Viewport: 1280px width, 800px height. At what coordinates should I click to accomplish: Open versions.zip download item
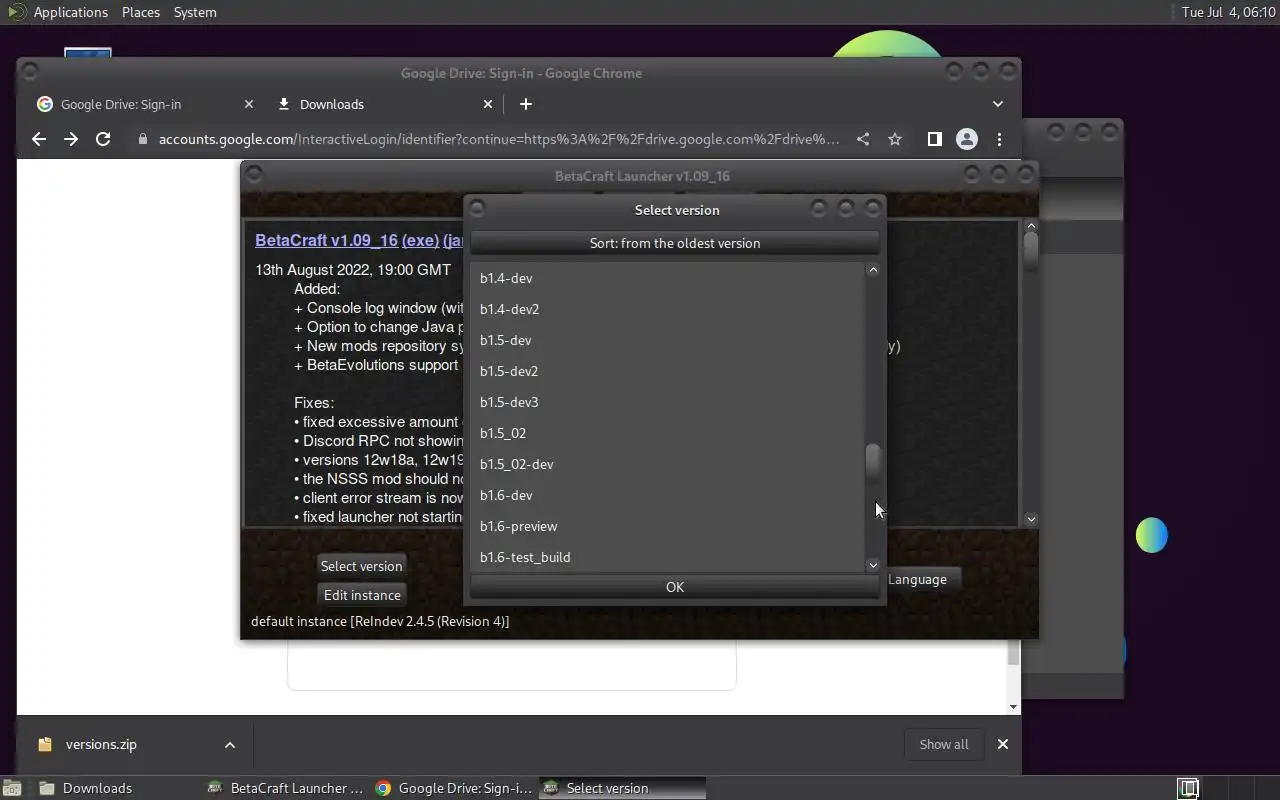pyautogui.click(x=100, y=744)
